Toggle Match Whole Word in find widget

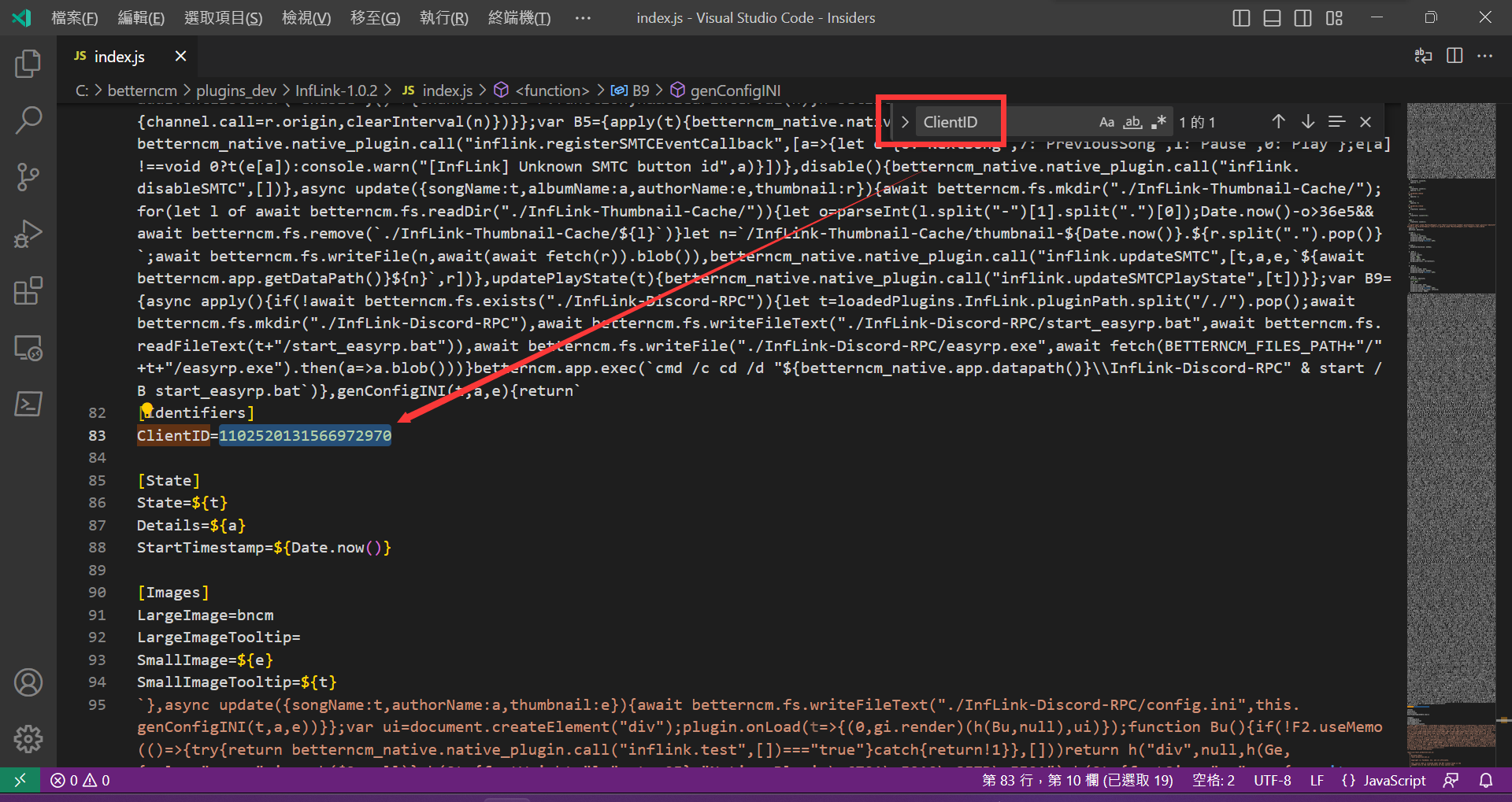pos(1132,122)
